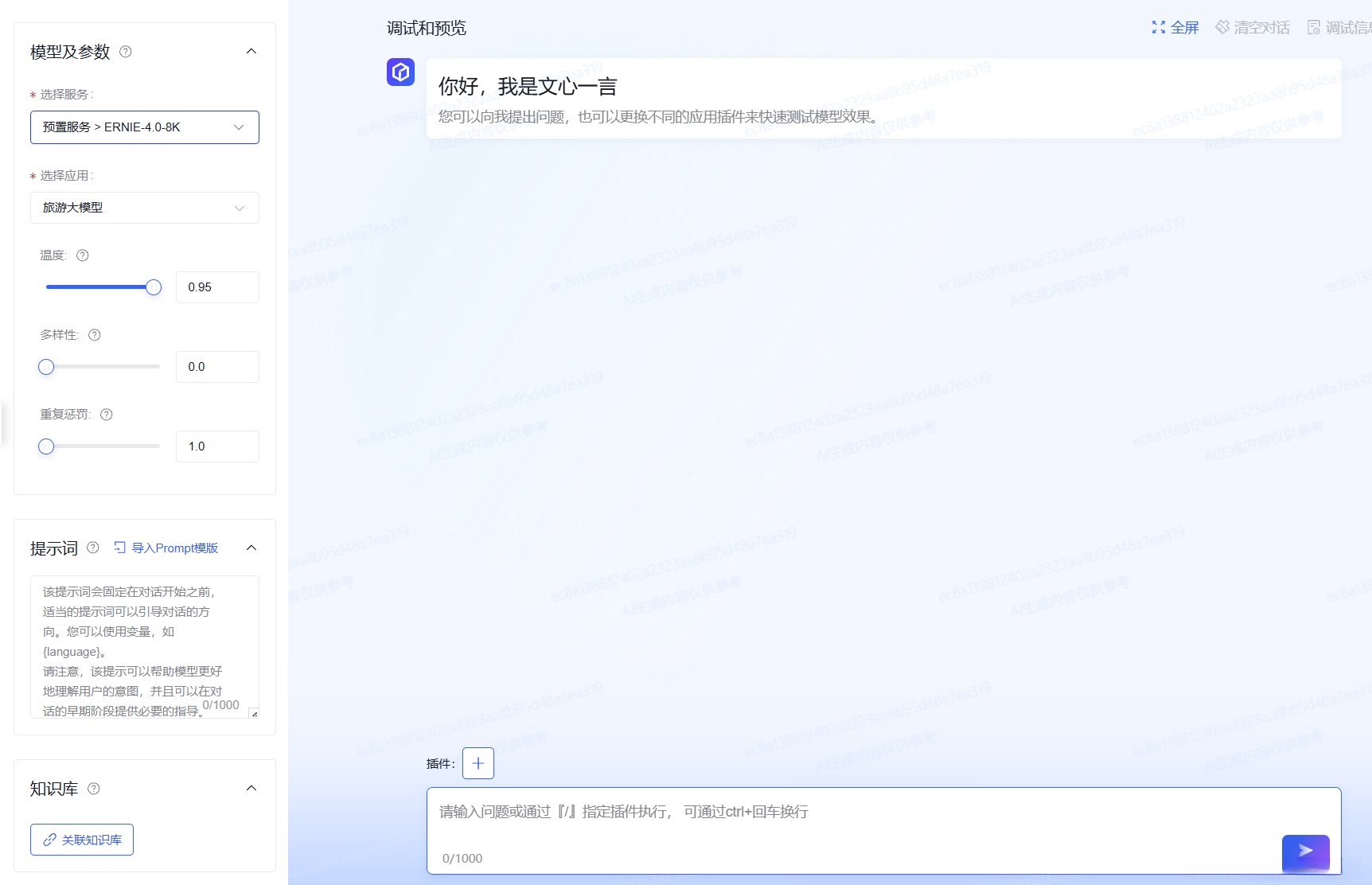This screenshot has height=885, width=1372.
Task: Click the 关联知识库 button
Action: point(82,840)
